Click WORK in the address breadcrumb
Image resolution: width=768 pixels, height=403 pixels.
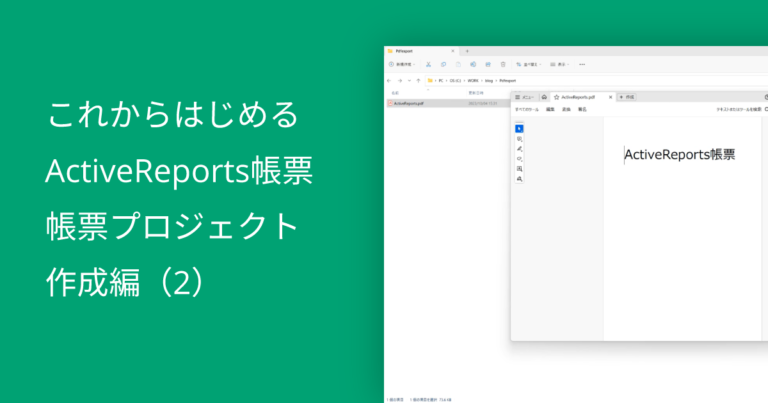pos(473,81)
